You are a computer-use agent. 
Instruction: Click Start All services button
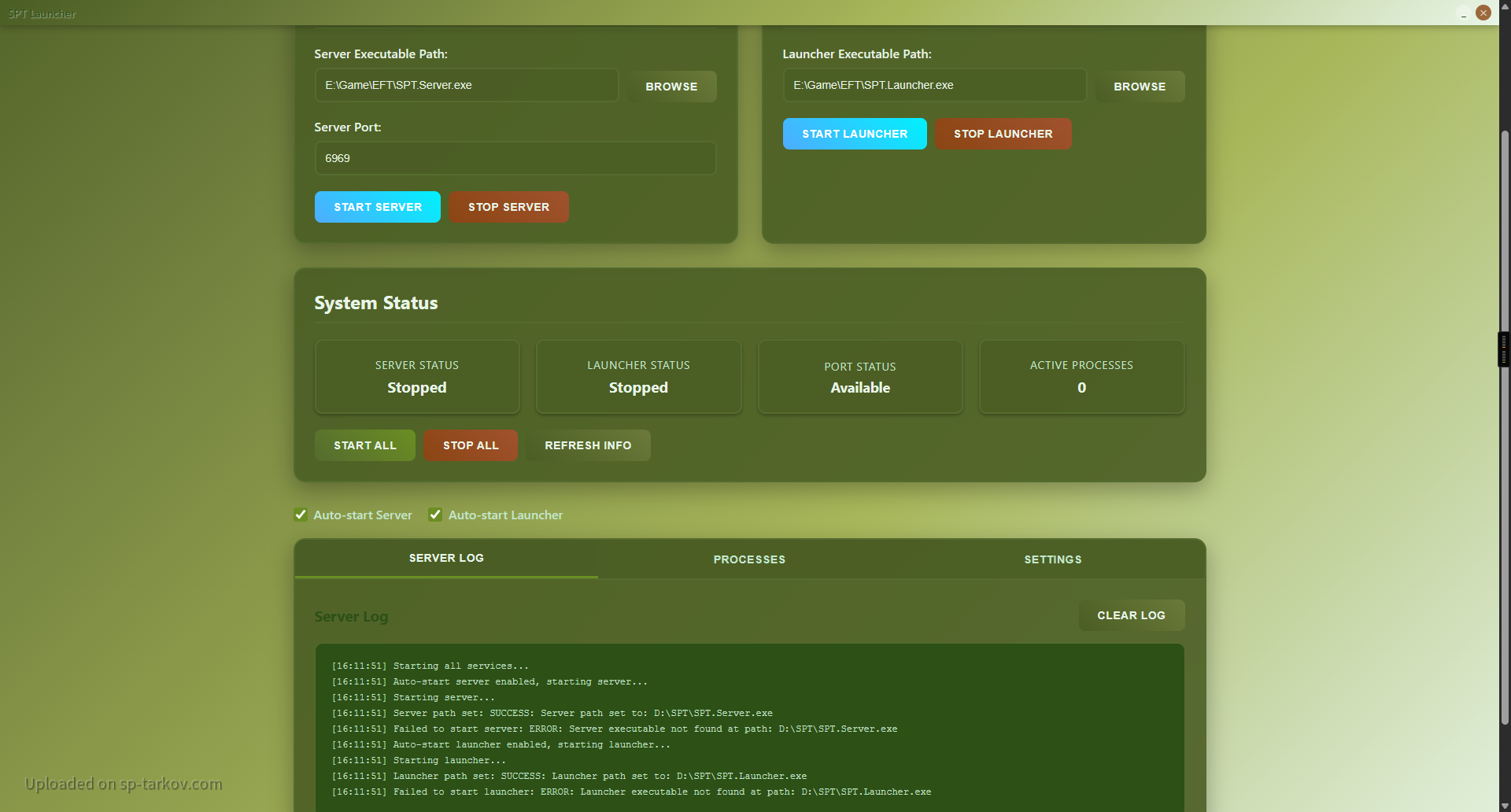pos(364,445)
